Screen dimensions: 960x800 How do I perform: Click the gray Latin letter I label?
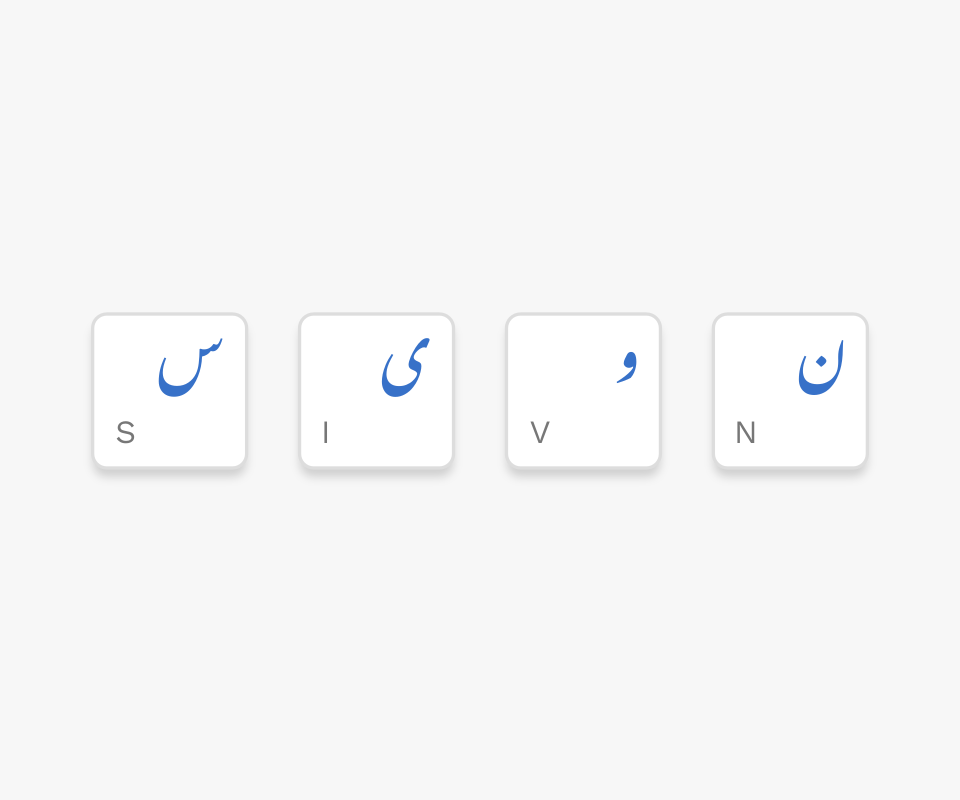click(x=326, y=433)
